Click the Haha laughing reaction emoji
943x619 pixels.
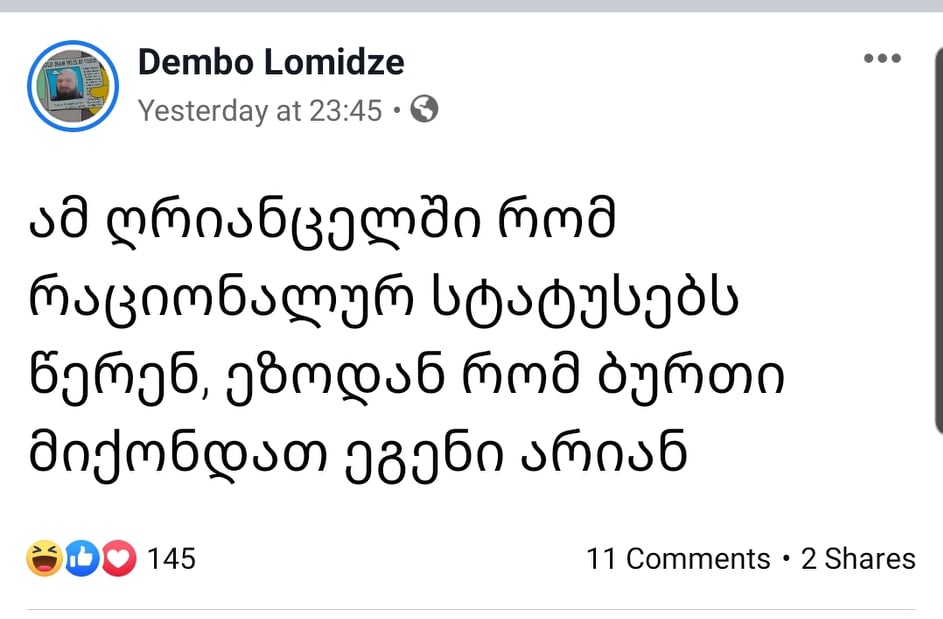45,559
